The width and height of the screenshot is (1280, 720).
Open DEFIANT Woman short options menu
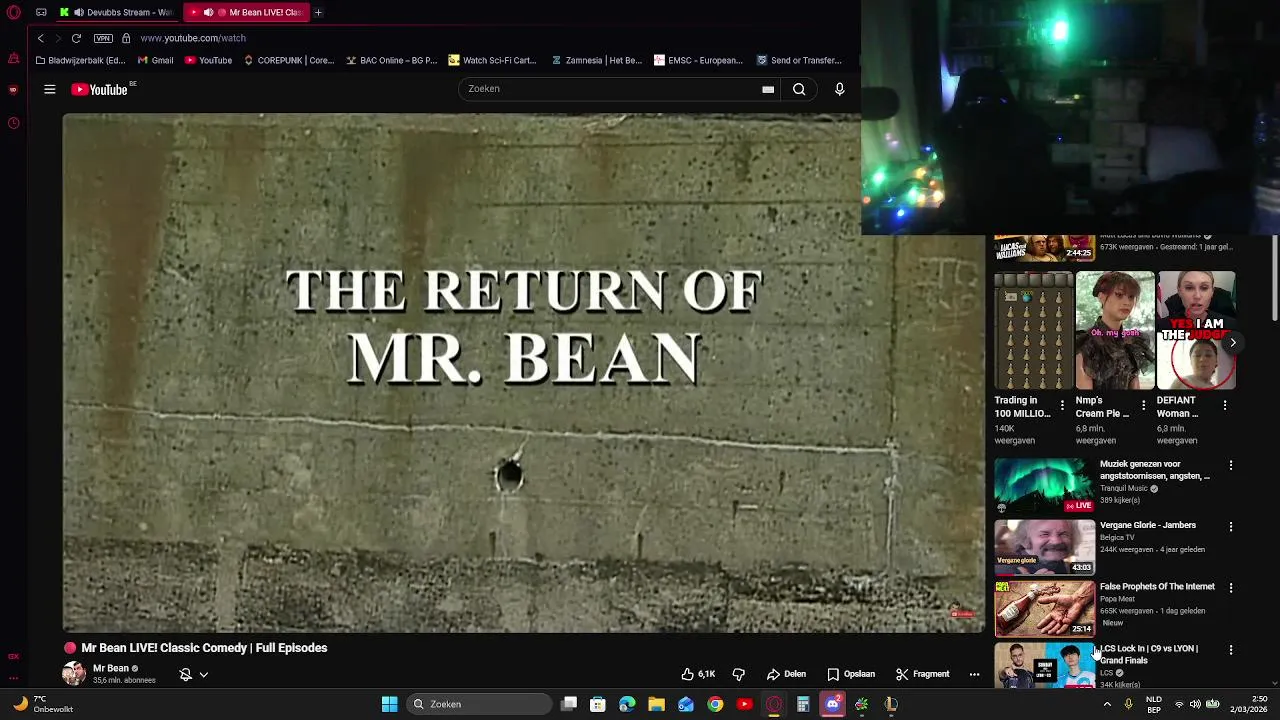1225,405
